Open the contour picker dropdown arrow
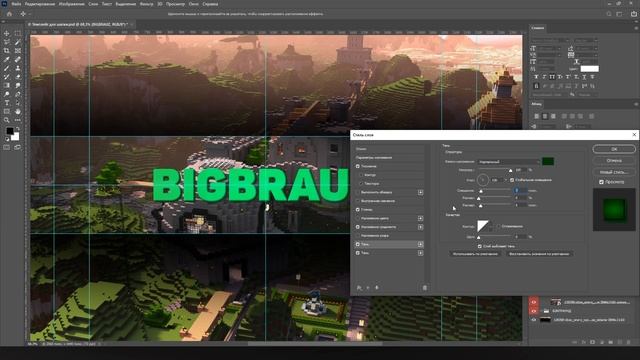640x360 pixels. click(x=491, y=226)
